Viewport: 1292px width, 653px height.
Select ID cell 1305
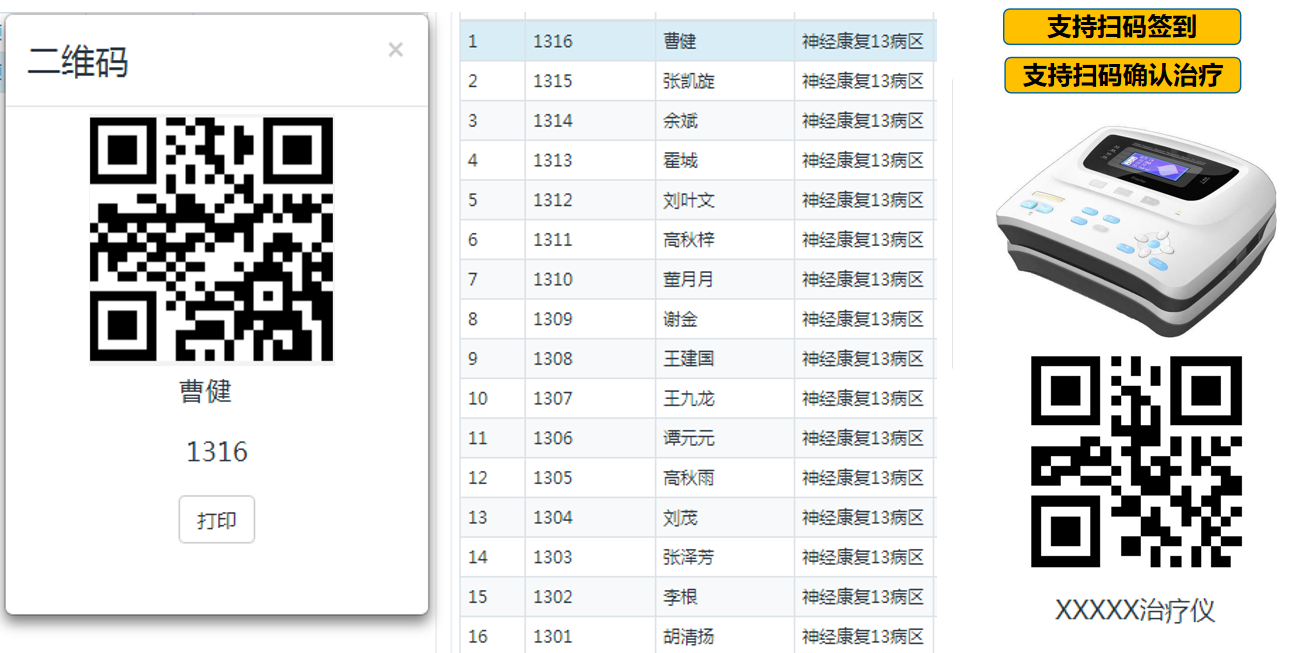553,478
